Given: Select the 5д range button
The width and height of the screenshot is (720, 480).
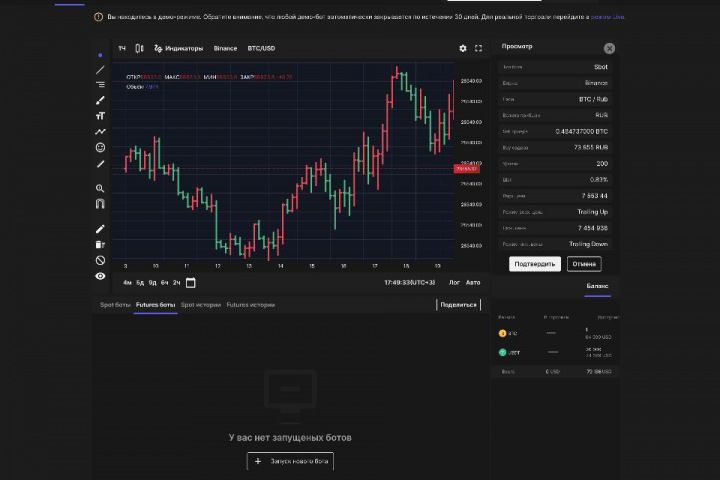Looking at the screenshot, I should pyautogui.click(x=140, y=283).
